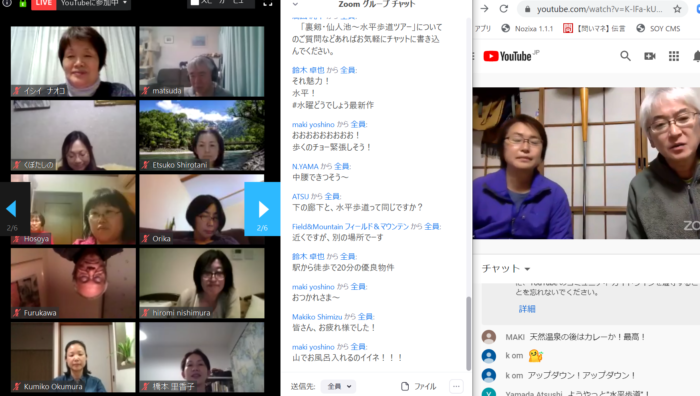700x396 pixels.
Task: Open the SOY CMS bookmark
Action: (658, 28)
